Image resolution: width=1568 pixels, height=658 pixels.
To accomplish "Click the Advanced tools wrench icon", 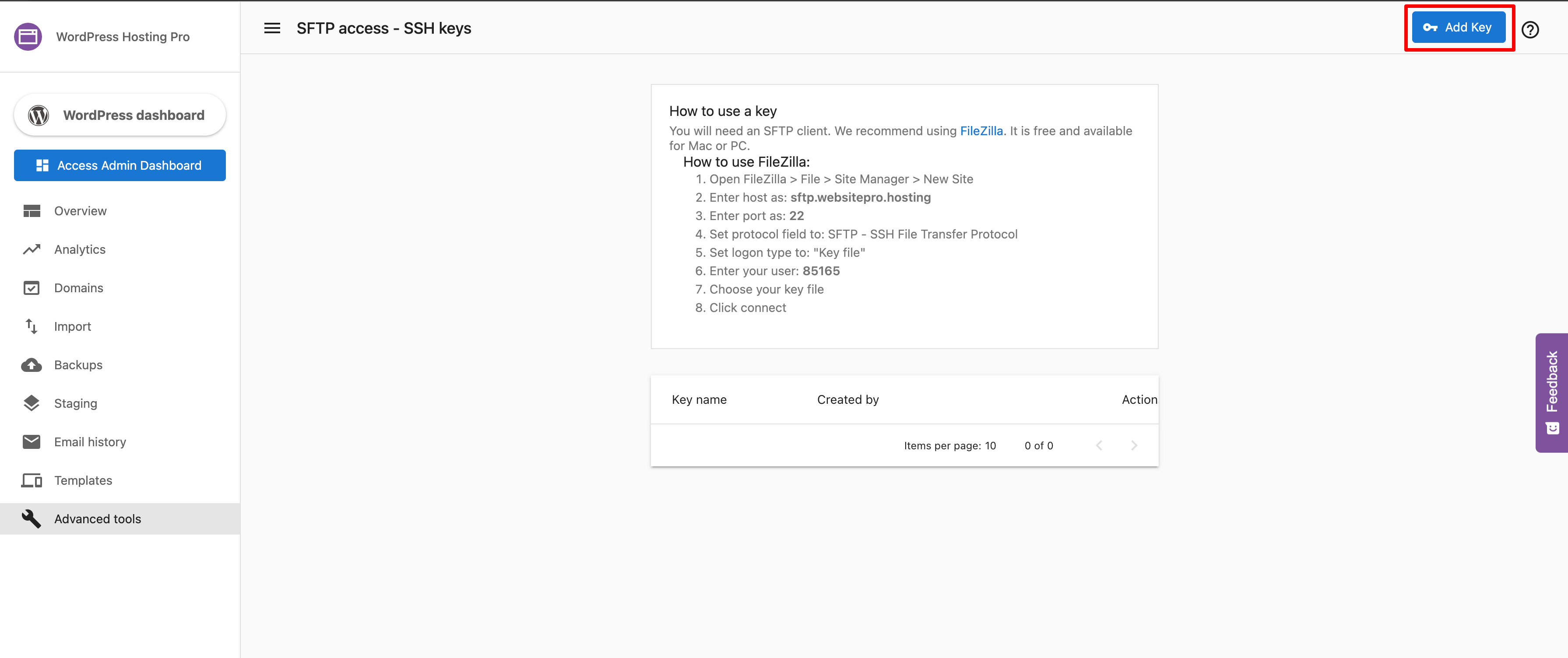I will click(32, 518).
